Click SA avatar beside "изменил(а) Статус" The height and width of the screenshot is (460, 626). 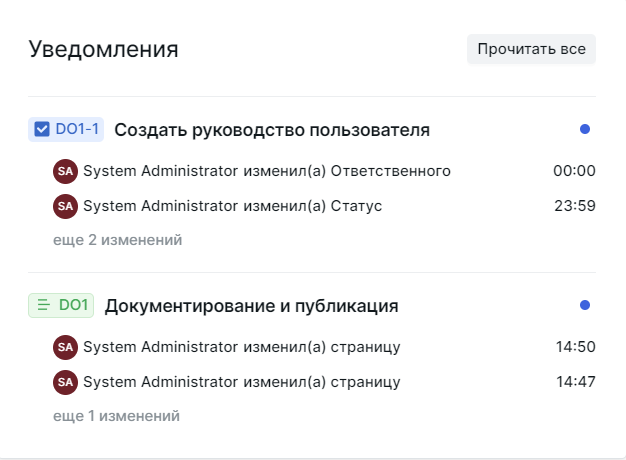coord(65,206)
